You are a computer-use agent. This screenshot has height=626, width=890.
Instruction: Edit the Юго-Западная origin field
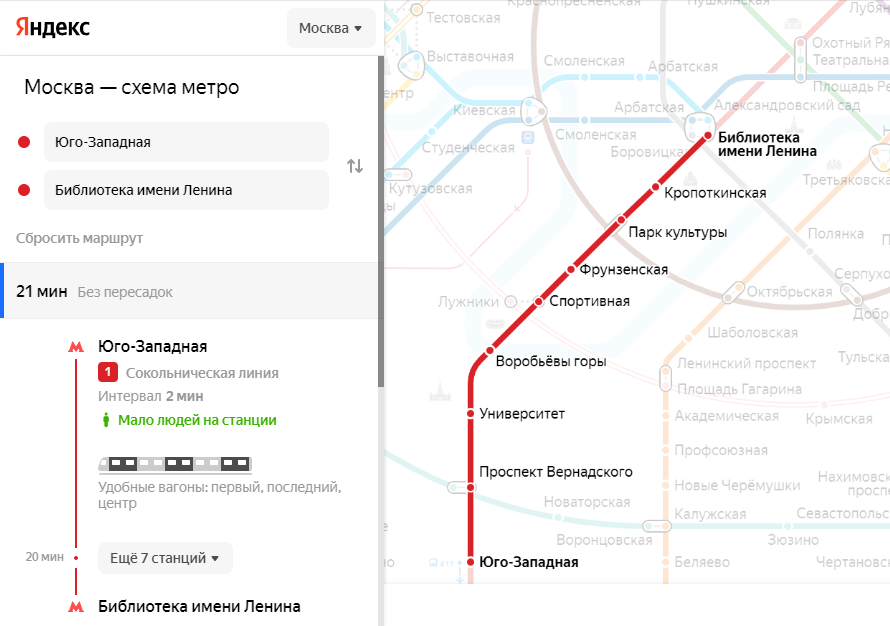pyautogui.click(x=186, y=142)
